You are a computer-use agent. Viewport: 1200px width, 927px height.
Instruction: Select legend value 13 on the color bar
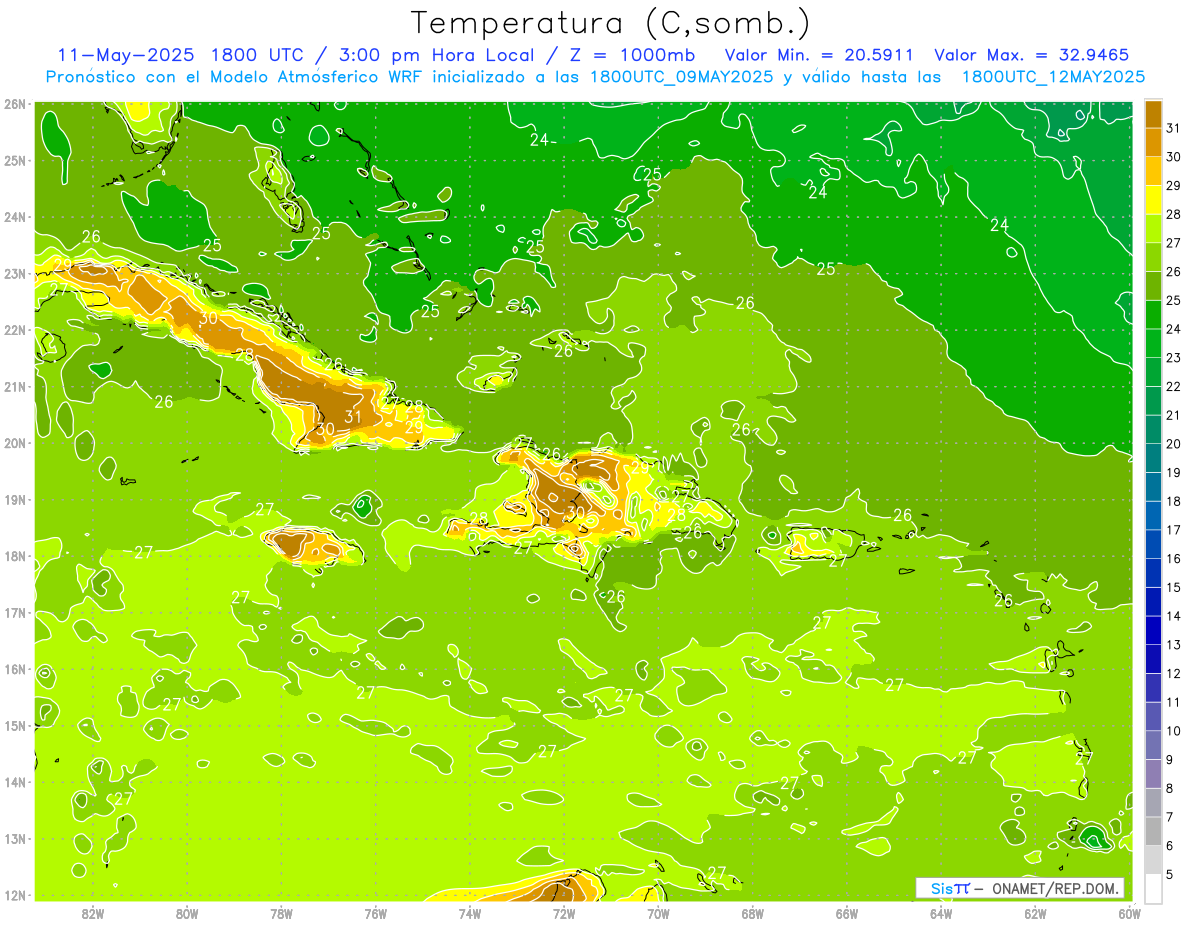click(x=1174, y=644)
